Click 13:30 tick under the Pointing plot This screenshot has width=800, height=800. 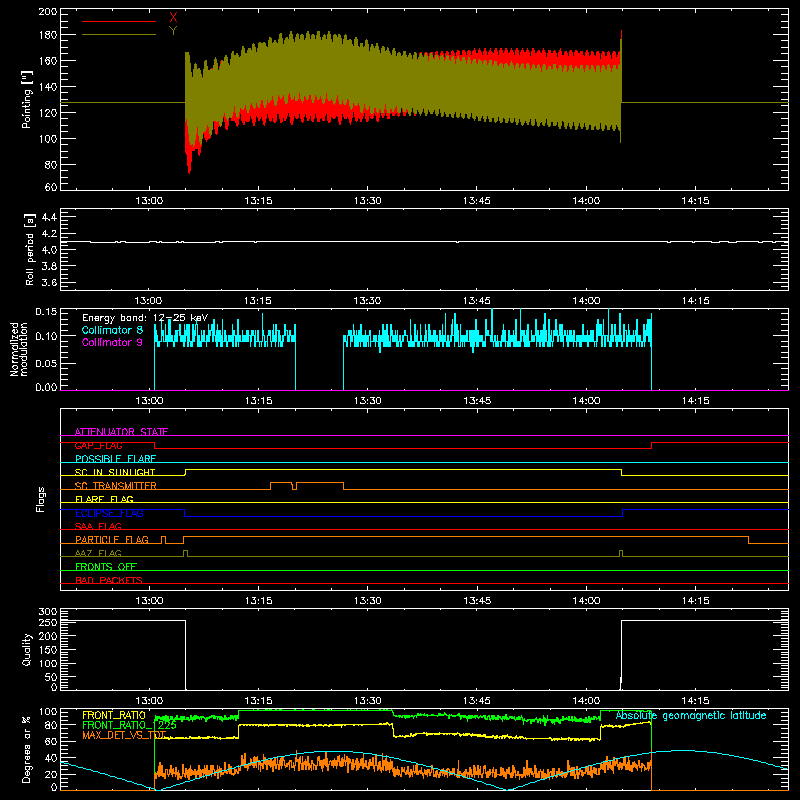pyautogui.click(x=367, y=201)
